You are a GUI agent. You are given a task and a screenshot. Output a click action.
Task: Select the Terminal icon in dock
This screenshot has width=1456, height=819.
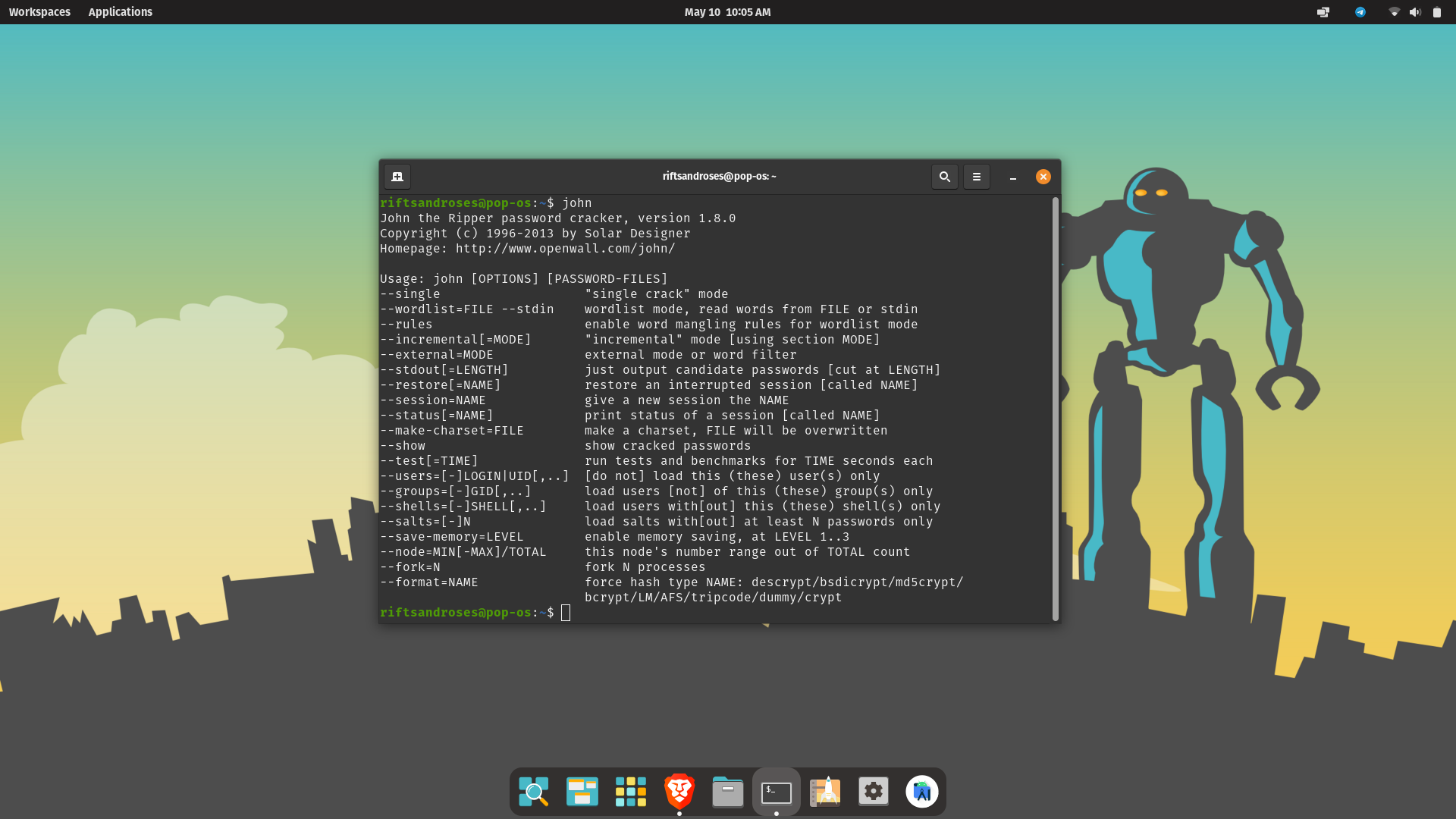(x=777, y=792)
